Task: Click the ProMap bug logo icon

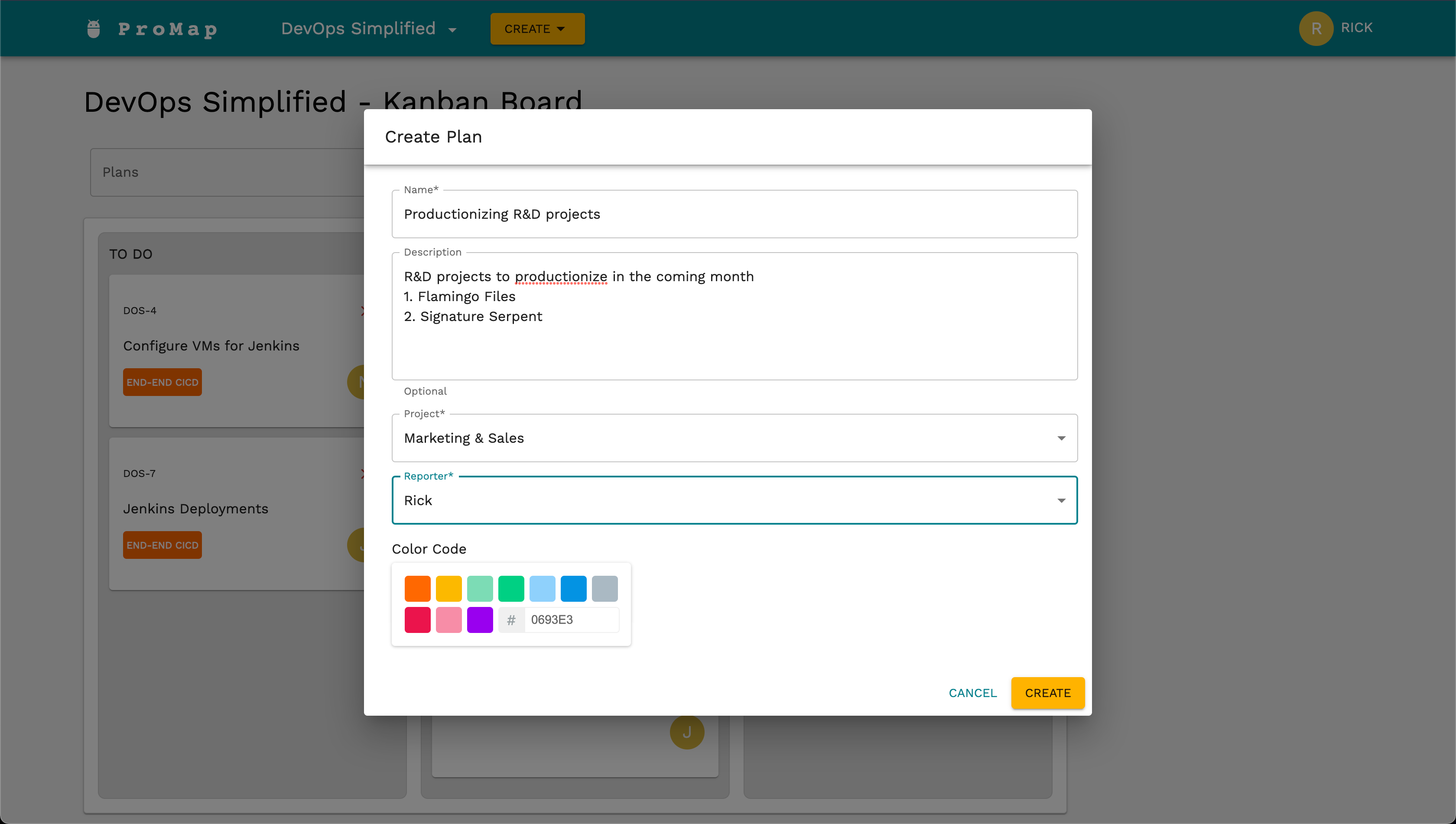Action: 94,29
